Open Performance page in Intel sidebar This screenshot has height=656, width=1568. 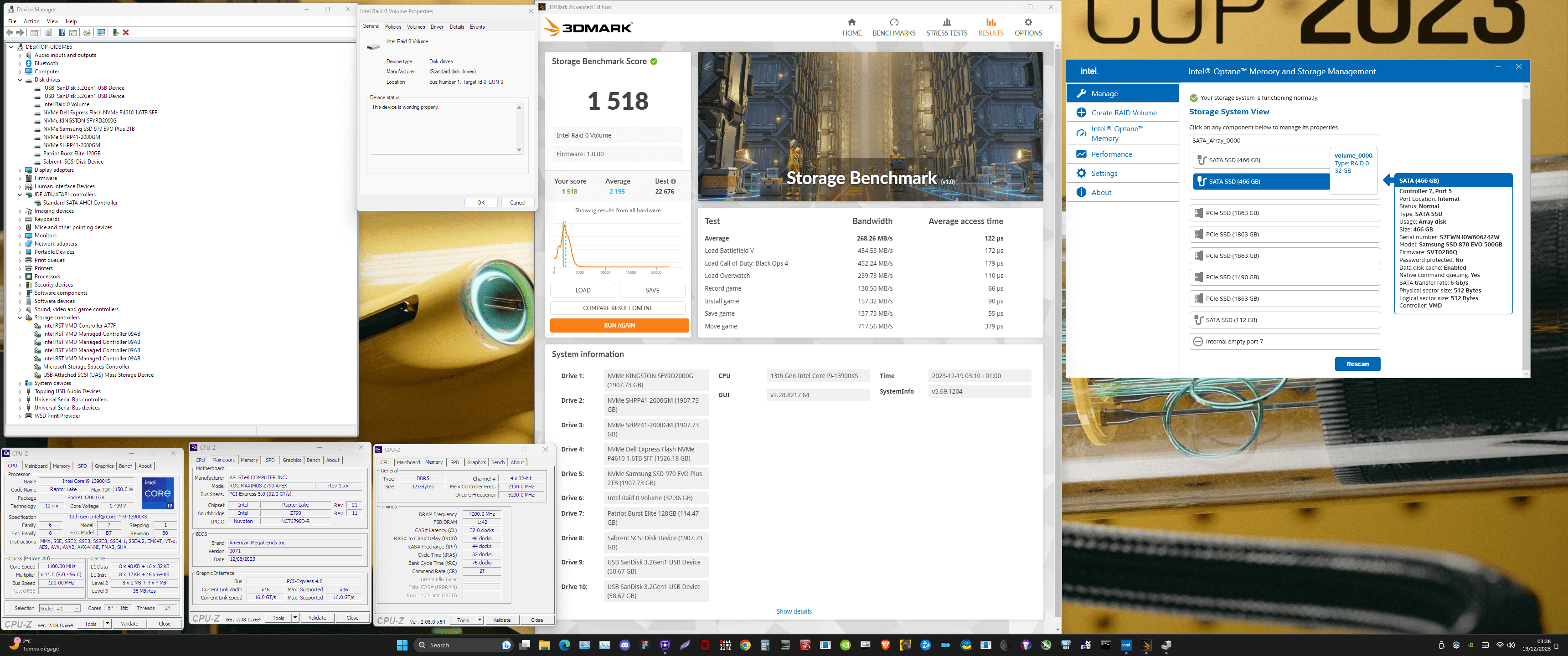pos(1122,154)
